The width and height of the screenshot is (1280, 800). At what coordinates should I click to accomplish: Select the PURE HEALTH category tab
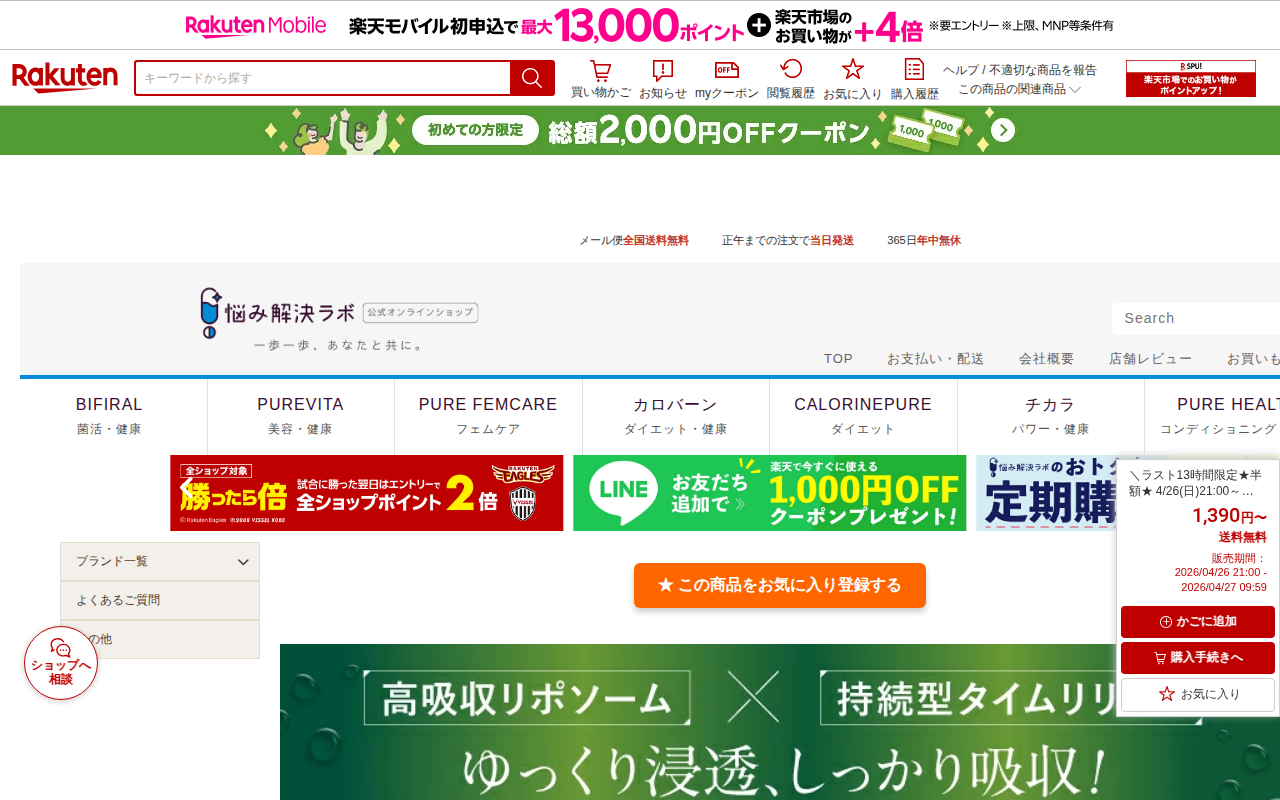point(1213,416)
